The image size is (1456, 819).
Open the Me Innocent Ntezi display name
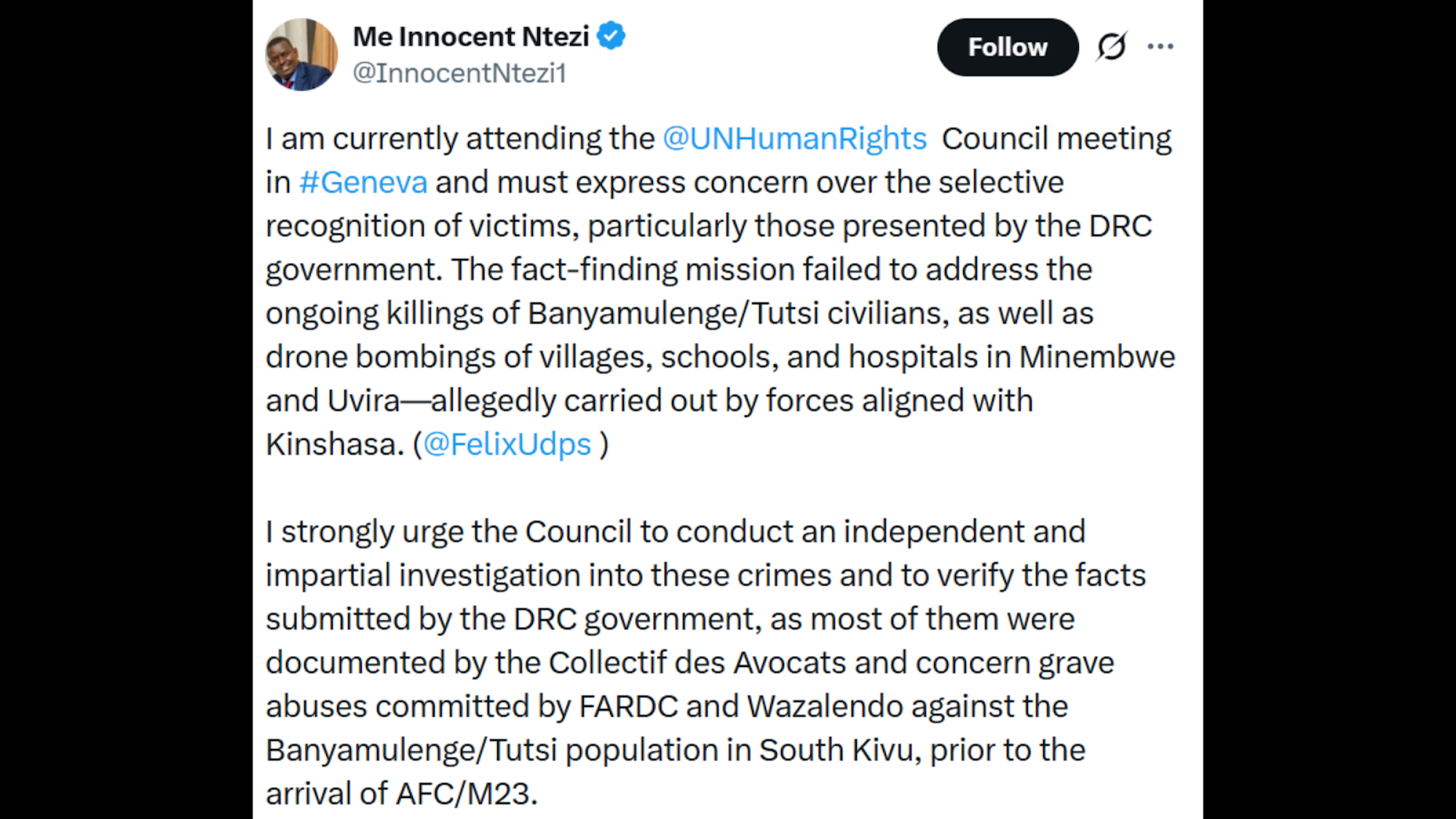click(470, 36)
